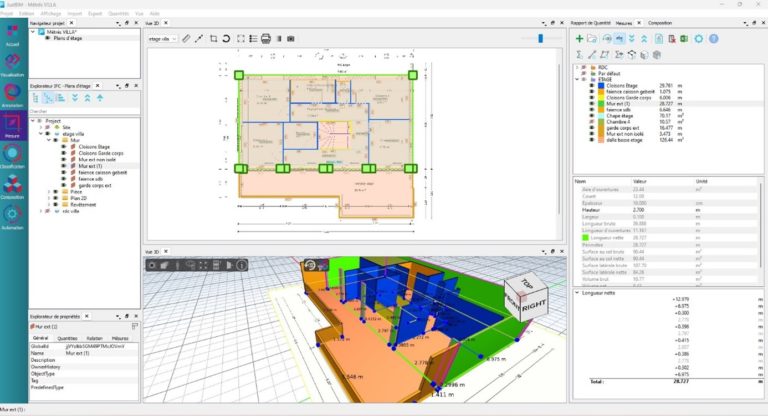The width and height of the screenshot is (768, 416).
Task: Click the rotate icon in 2D view toolbar
Action: [226, 39]
